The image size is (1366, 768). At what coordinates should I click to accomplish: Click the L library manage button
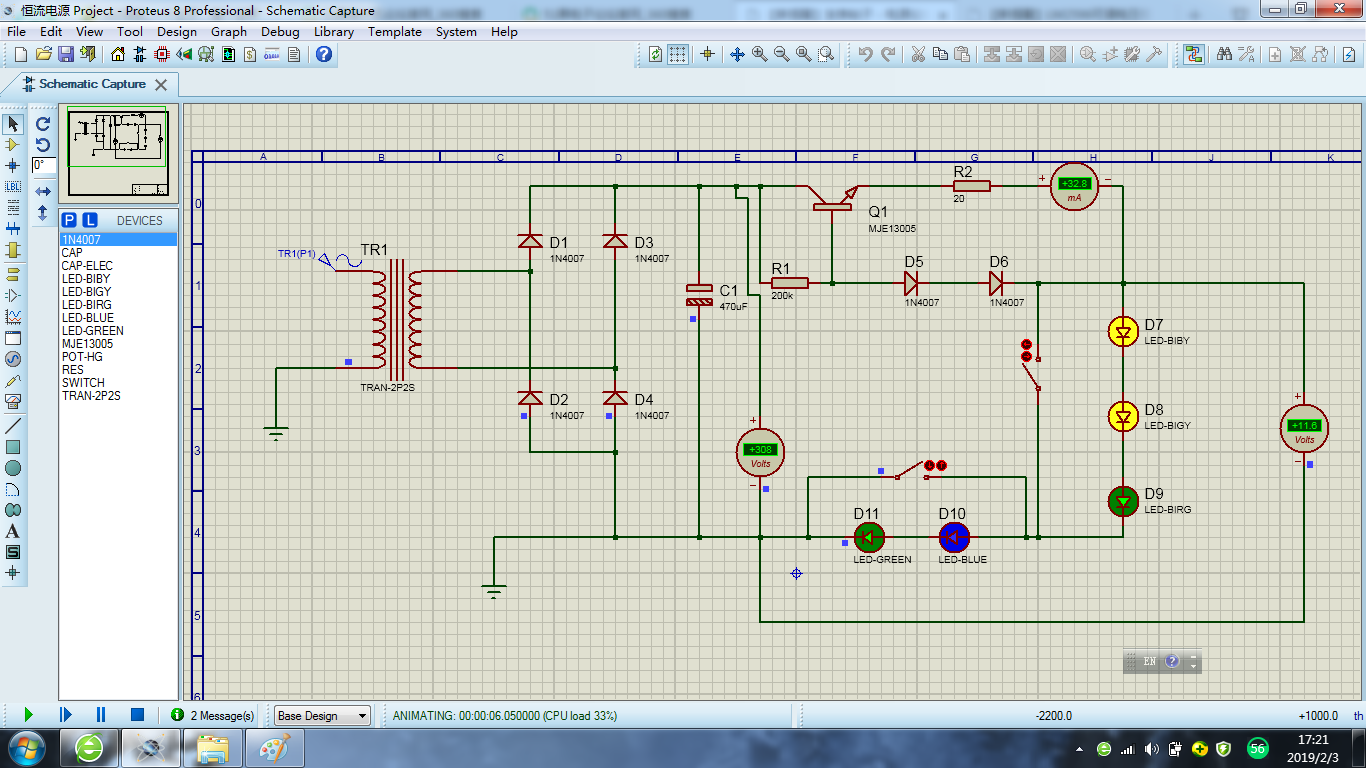pyautogui.click(x=90, y=220)
